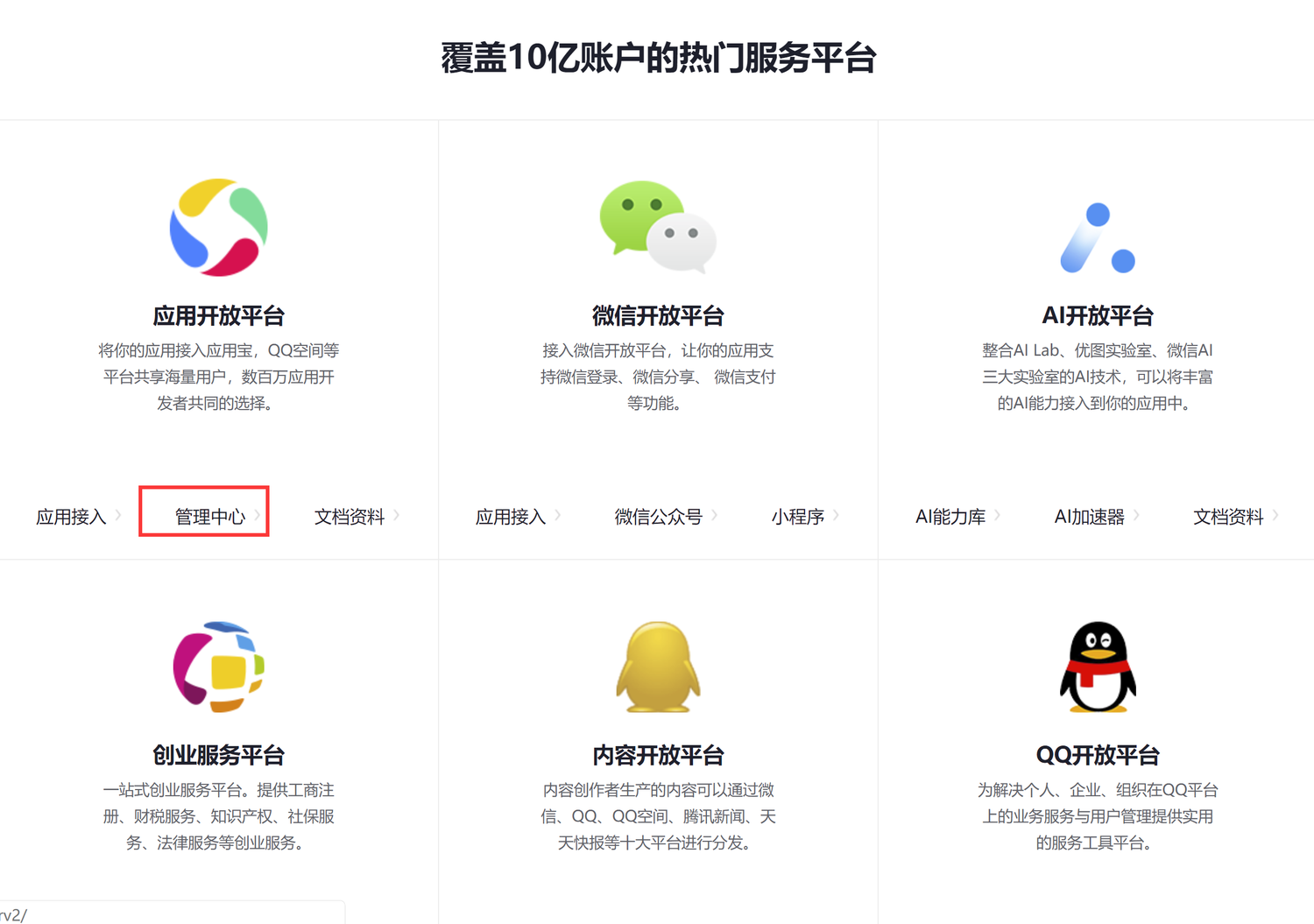Screen dimensions: 1314x924
Task: Click description starting 内容创作者生产的内容
Action: 658,816
